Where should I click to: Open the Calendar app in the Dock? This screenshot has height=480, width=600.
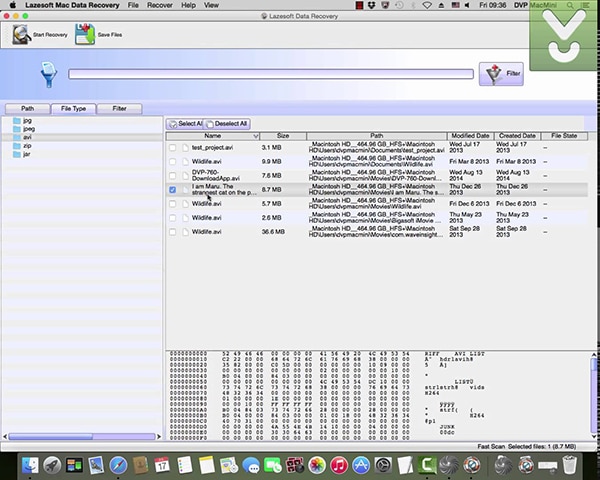[x=162, y=465]
